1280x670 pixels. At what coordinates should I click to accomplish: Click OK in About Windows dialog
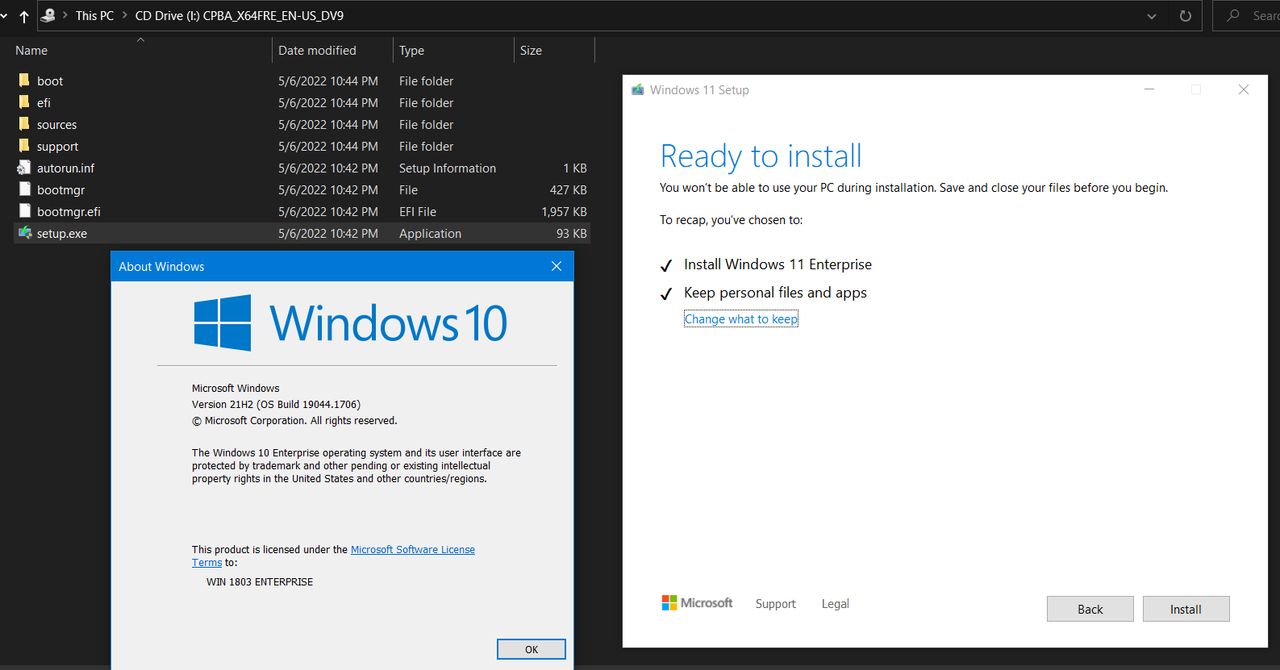[531, 649]
